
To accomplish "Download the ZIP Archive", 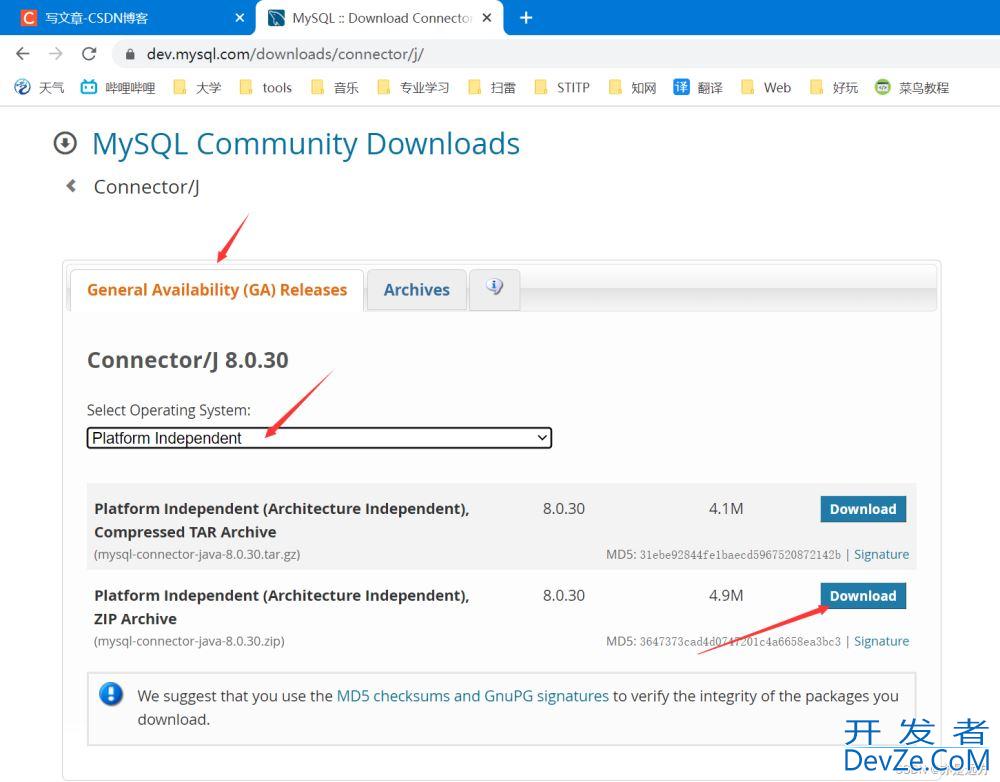I will (x=863, y=596).
